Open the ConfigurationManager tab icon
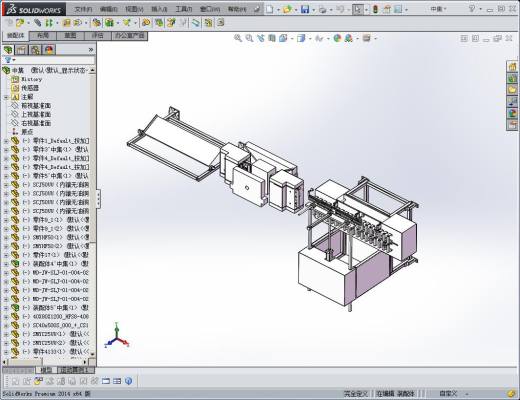 coord(35,50)
